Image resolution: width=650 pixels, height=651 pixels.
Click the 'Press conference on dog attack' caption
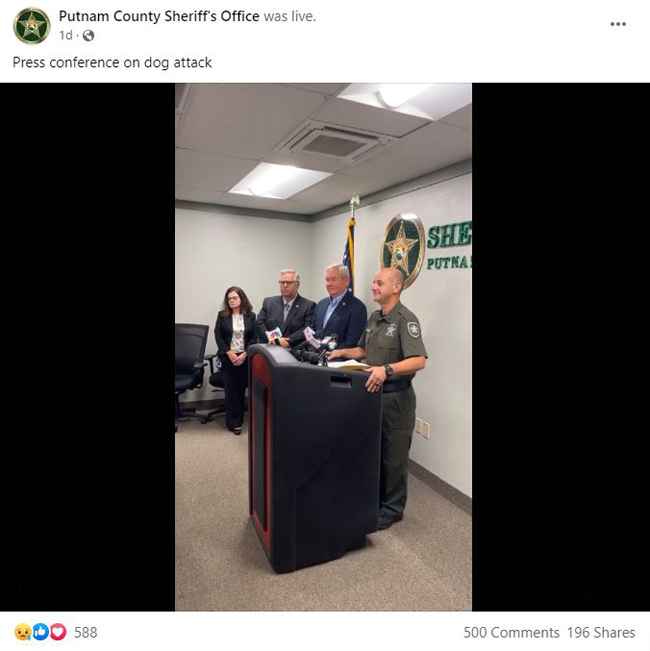112,62
